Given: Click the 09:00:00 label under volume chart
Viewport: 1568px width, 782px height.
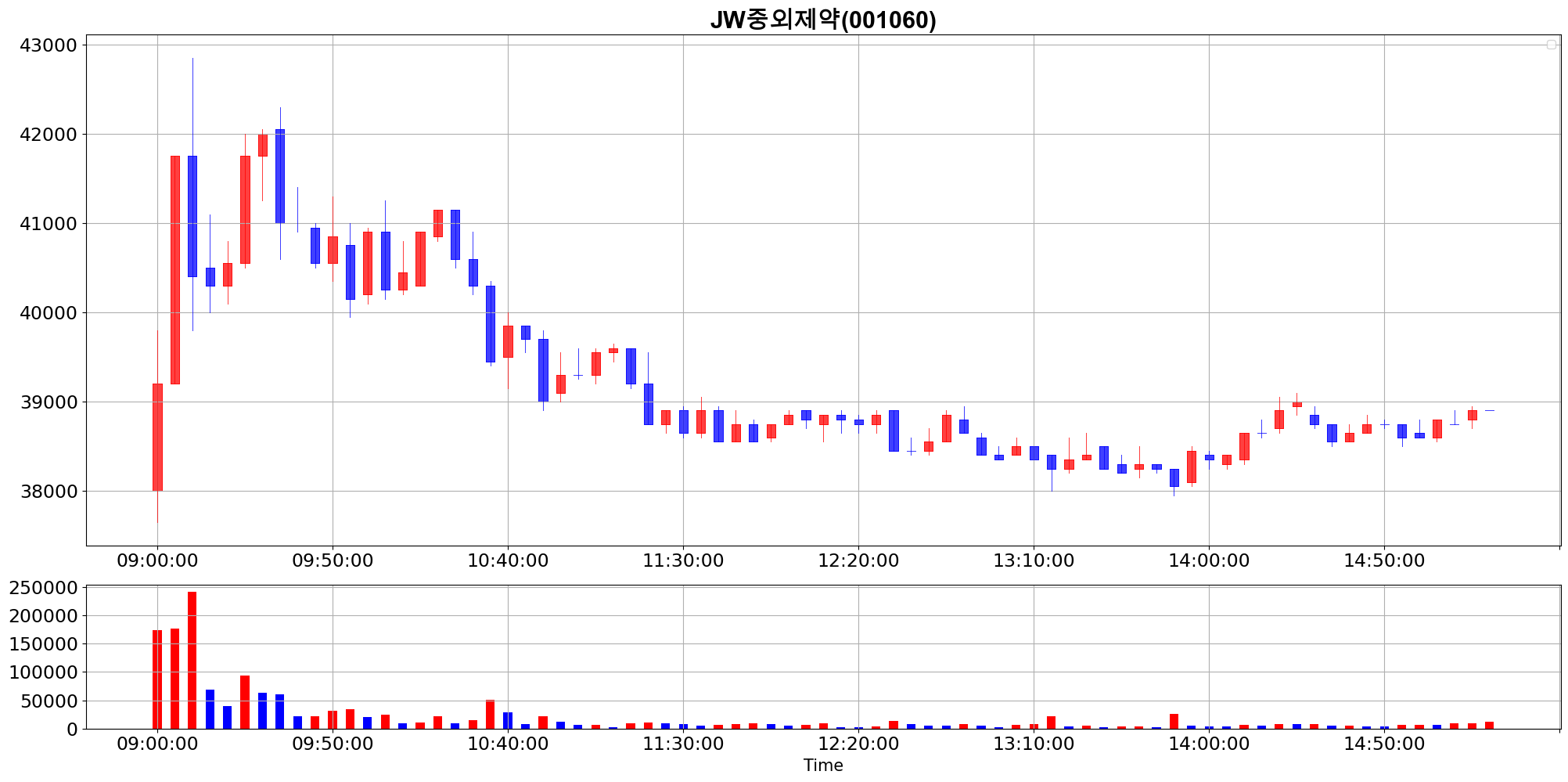Looking at the screenshot, I should [157, 744].
